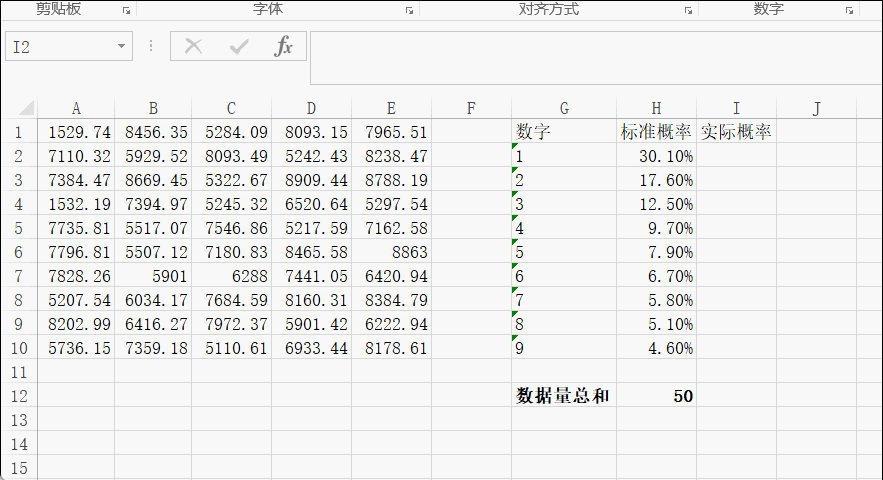Viewport: 883px width, 480px height.
Task: Select column J header
Action: 816,108
